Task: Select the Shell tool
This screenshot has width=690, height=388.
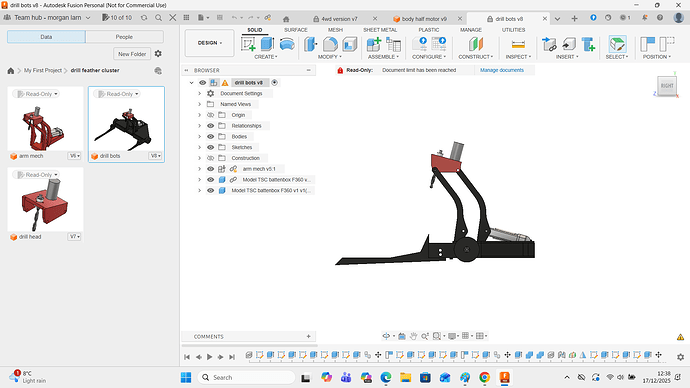Action: click(349, 44)
